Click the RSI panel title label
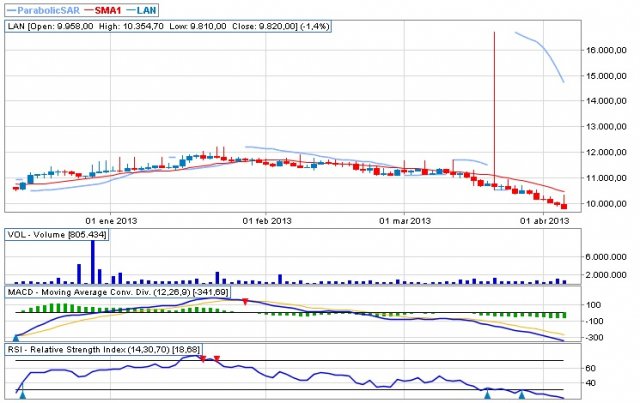The width and height of the screenshot is (640, 403). tap(103, 350)
